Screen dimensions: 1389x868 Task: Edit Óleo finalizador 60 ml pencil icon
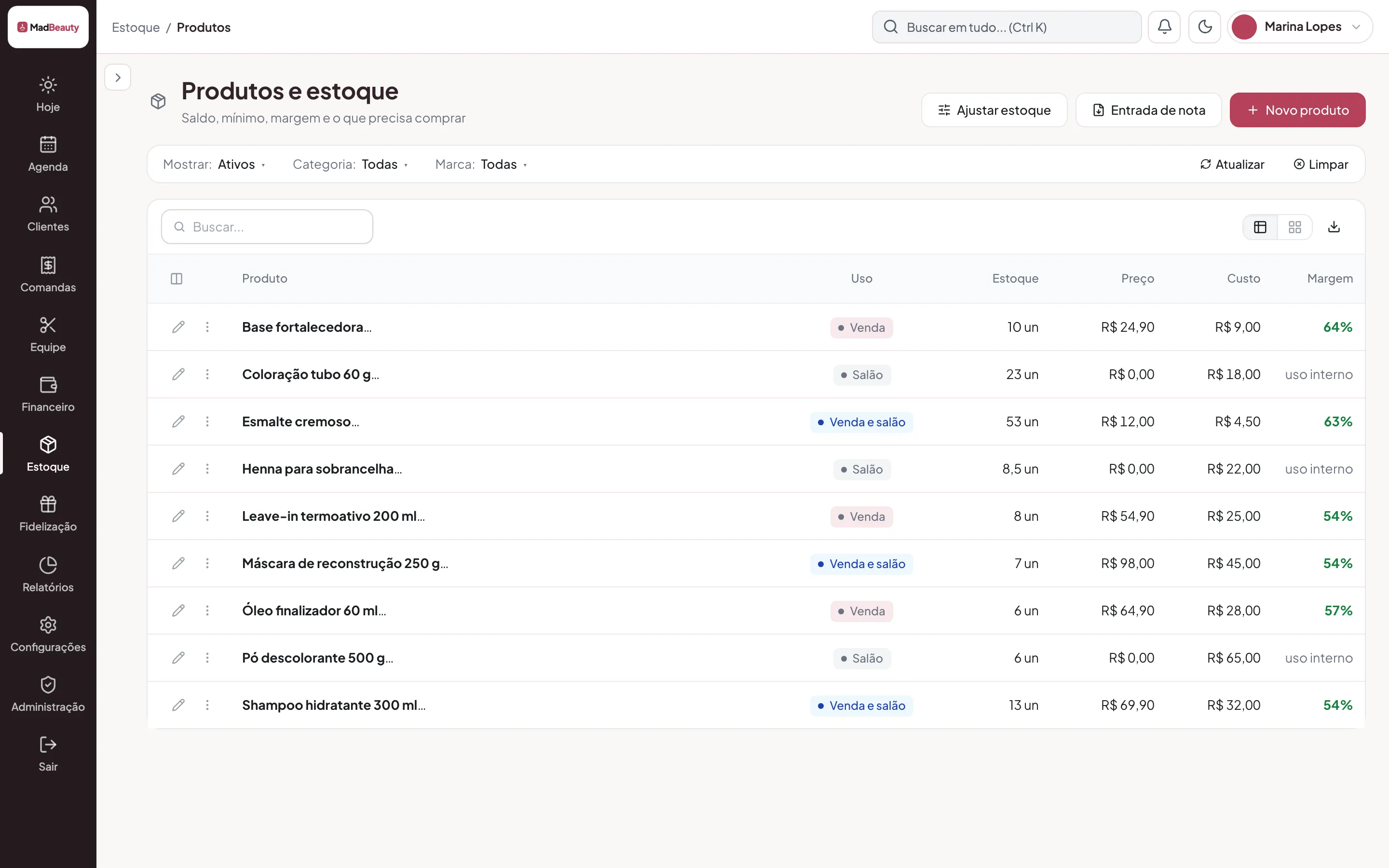tap(178, 611)
